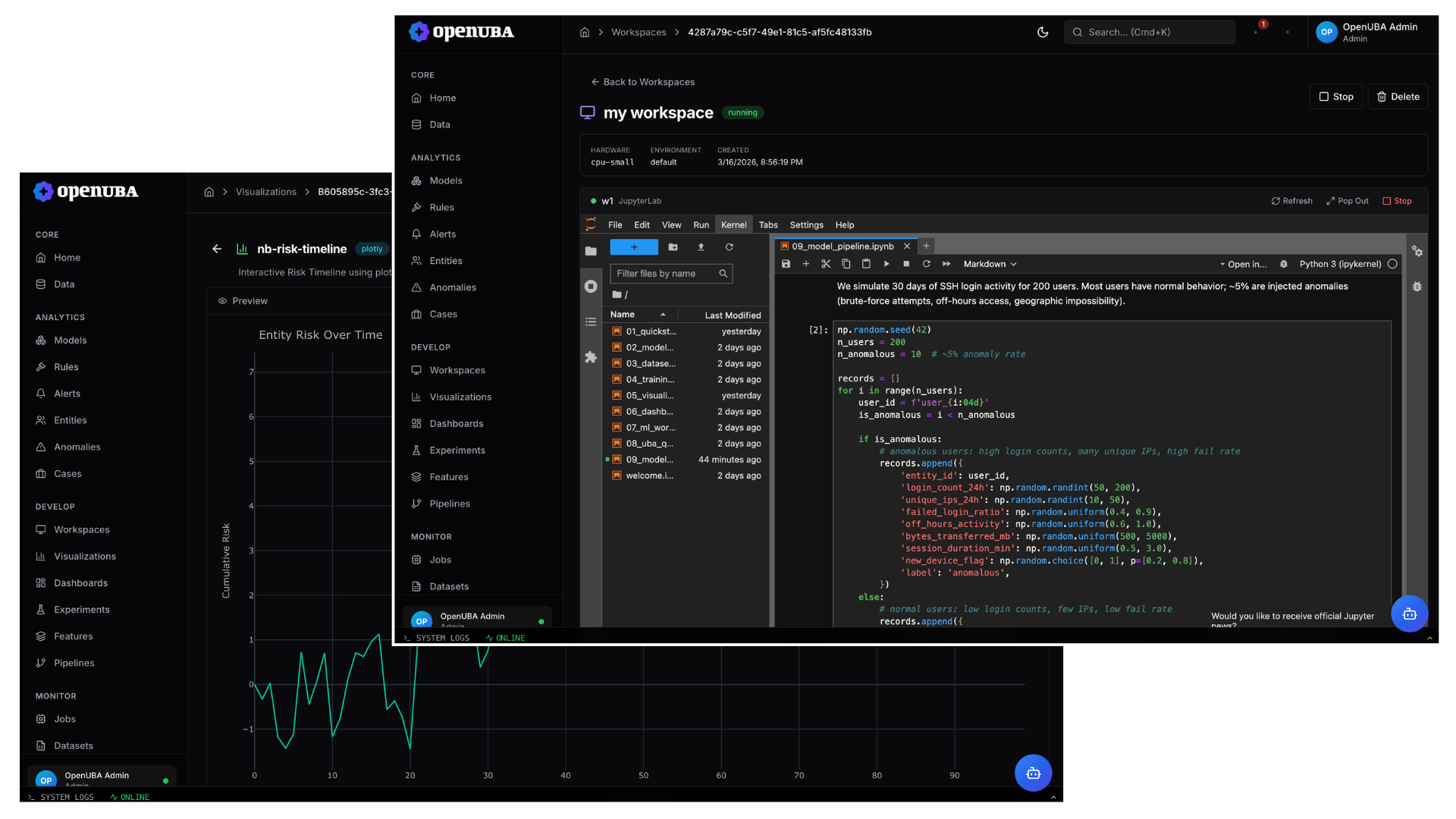Refresh the file list with the refresh icon
Screen dimensions: 1456x819
(729, 247)
